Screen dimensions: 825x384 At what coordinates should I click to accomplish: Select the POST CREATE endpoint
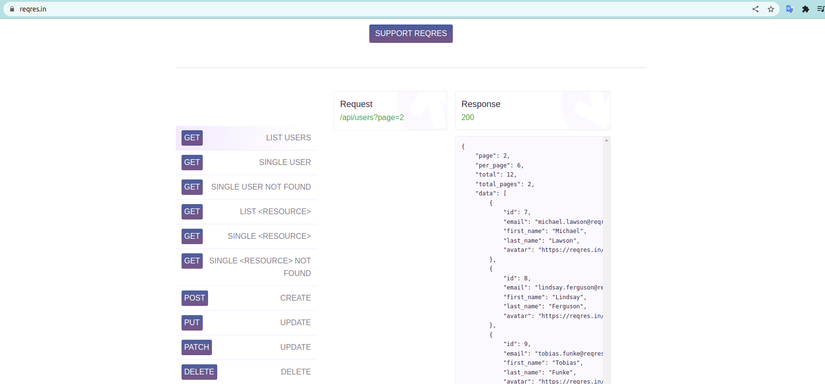(246, 298)
